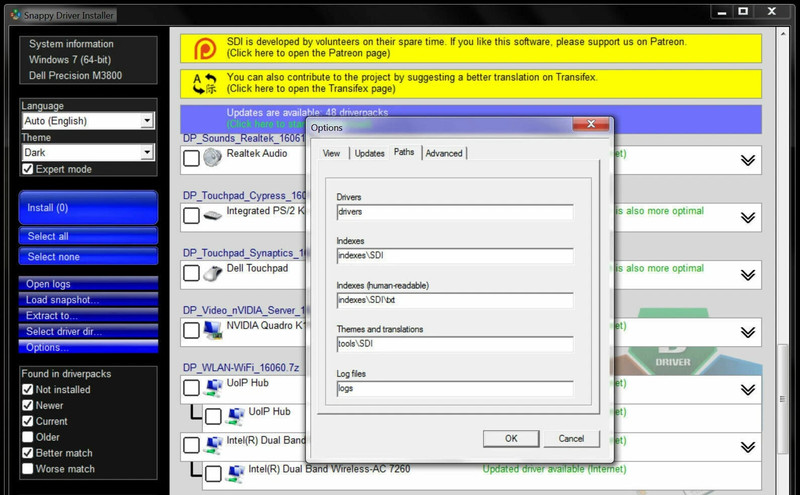Click Select driver dir...
The image size is (800, 495).
pos(88,331)
